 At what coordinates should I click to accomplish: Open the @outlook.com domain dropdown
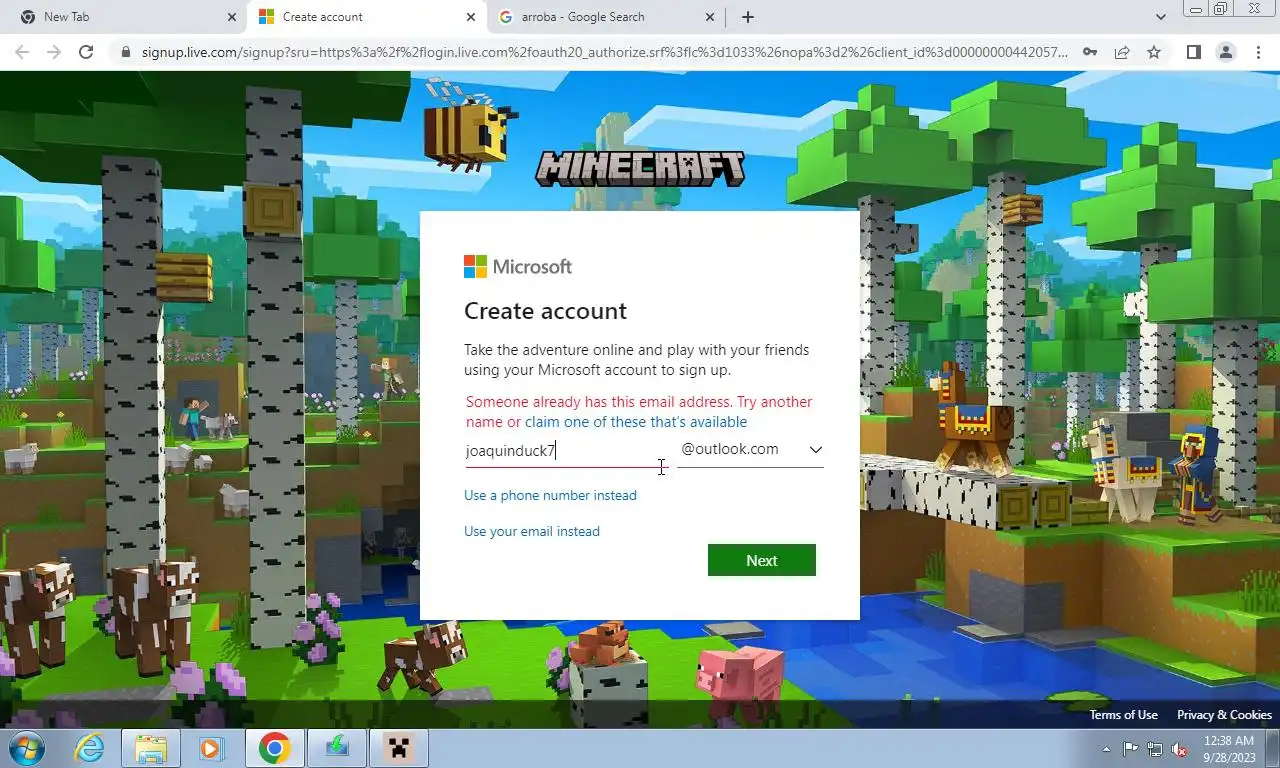point(751,449)
